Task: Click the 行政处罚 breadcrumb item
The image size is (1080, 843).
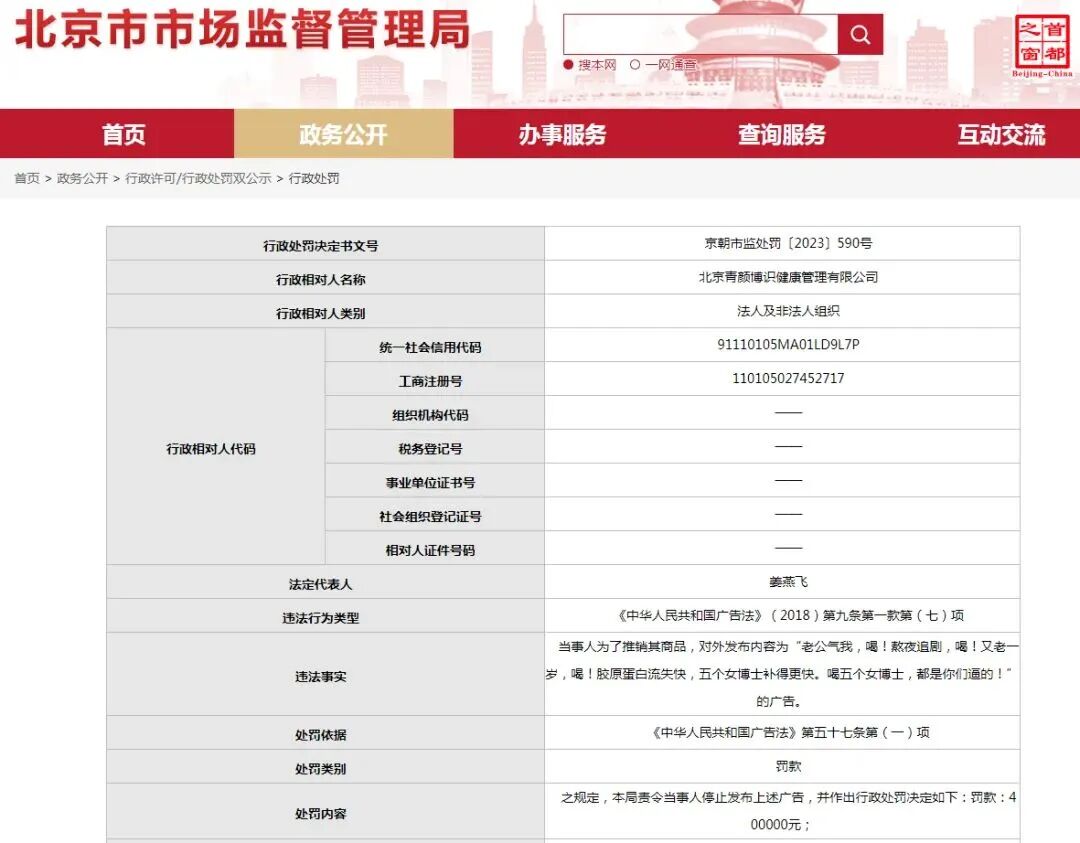Action: point(314,178)
